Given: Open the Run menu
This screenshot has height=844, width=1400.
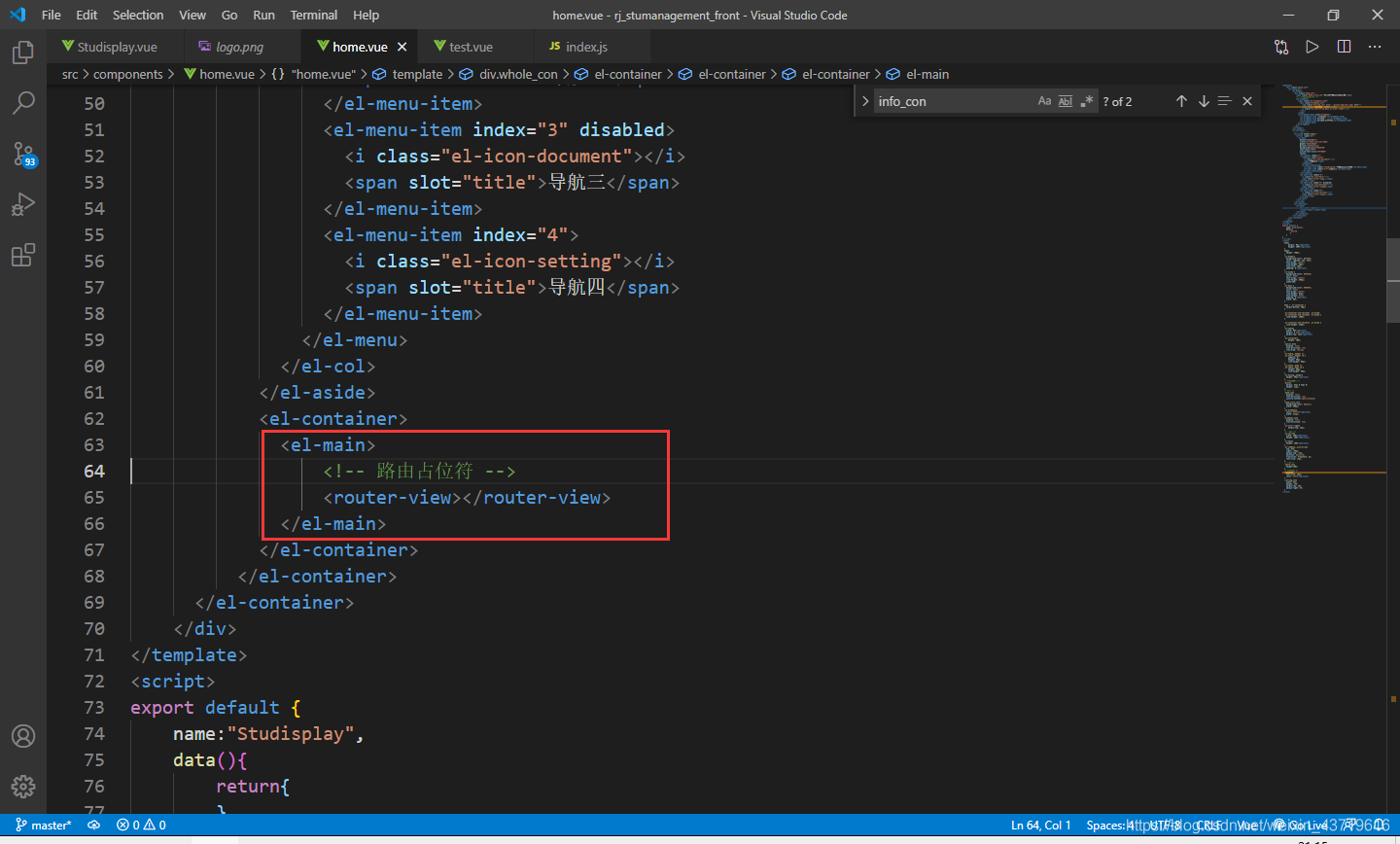Looking at the screenshot, I should coord(263,15).
